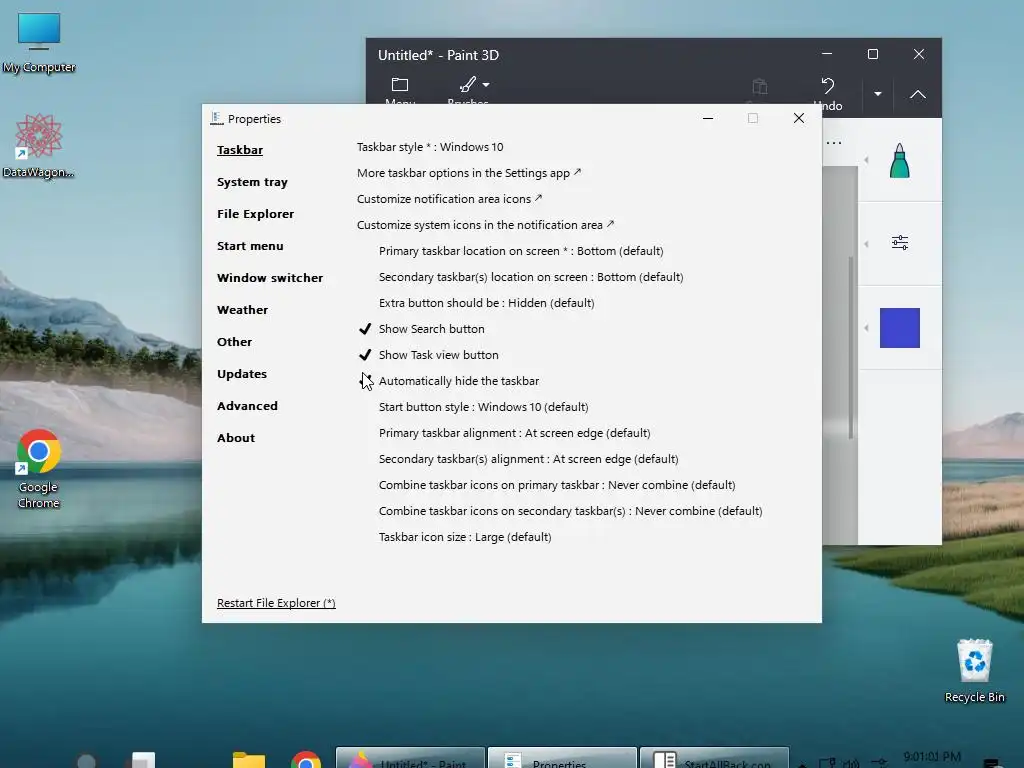
Task: Close the Properties window
Action: 799,118
